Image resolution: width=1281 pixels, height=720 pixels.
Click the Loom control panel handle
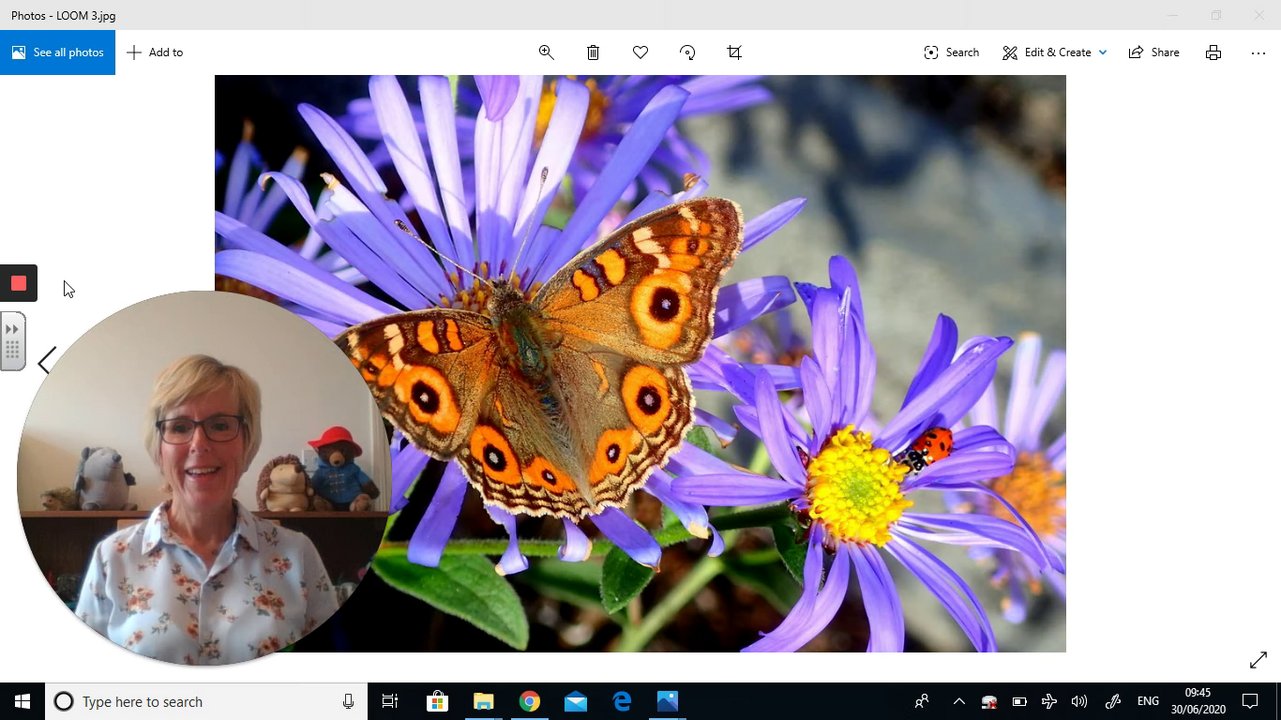point(12,341)
